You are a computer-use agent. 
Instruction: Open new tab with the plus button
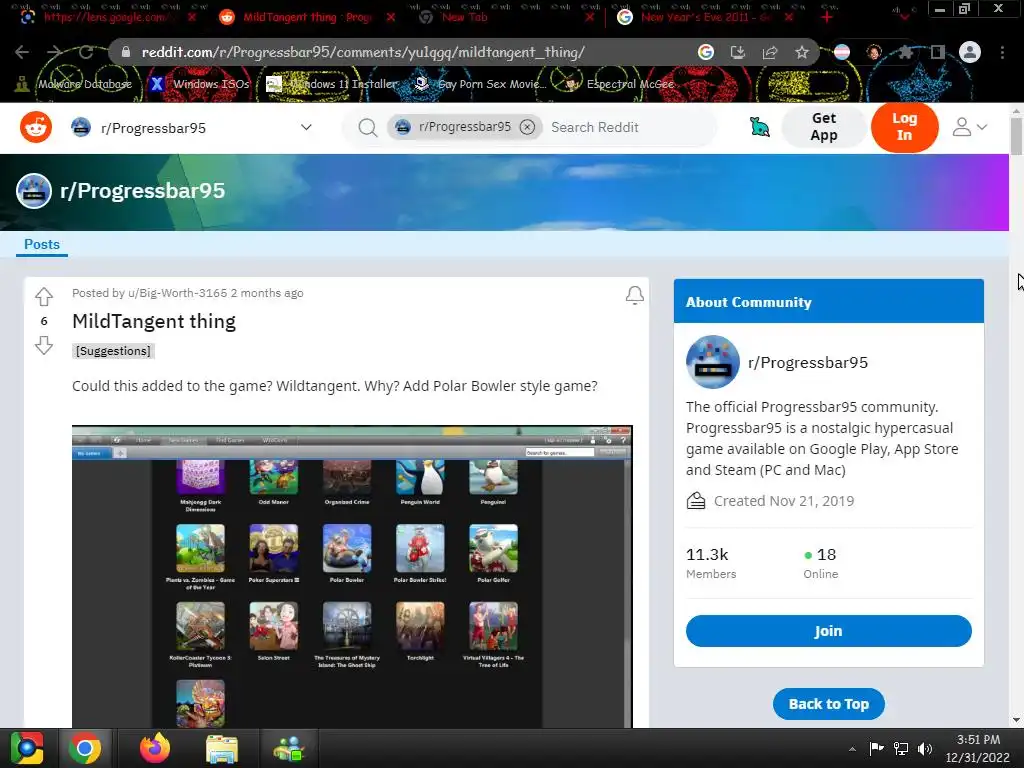[x=827, y=17]
